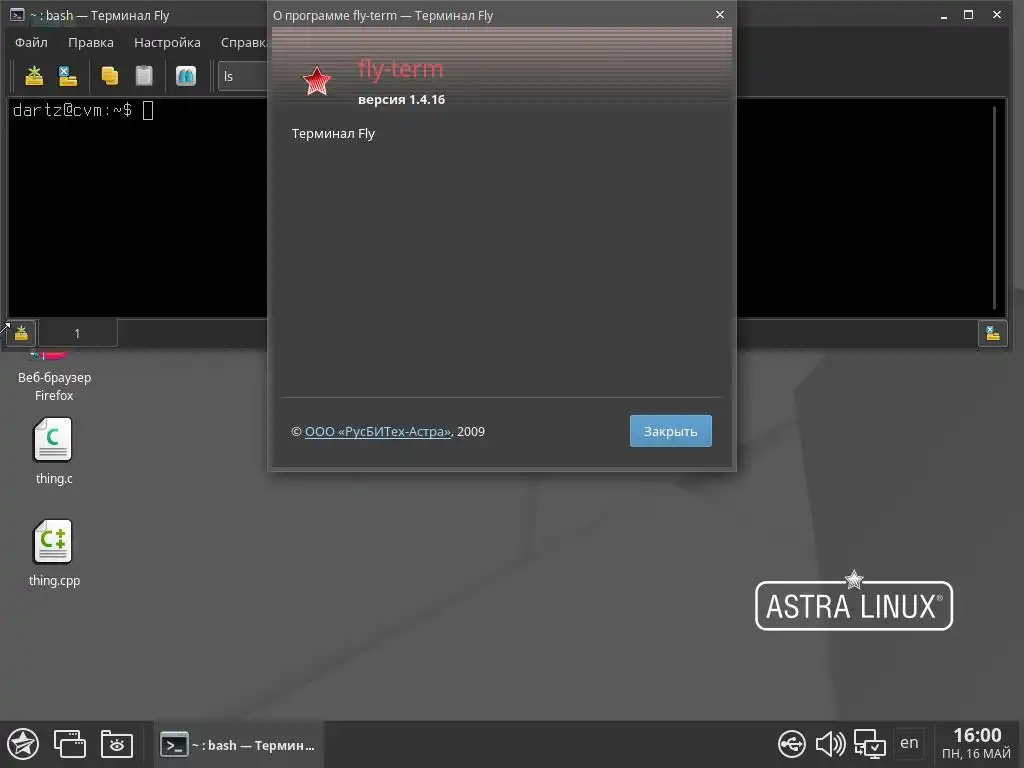Click the версия 1.4.16 text

tap(402, 99)
